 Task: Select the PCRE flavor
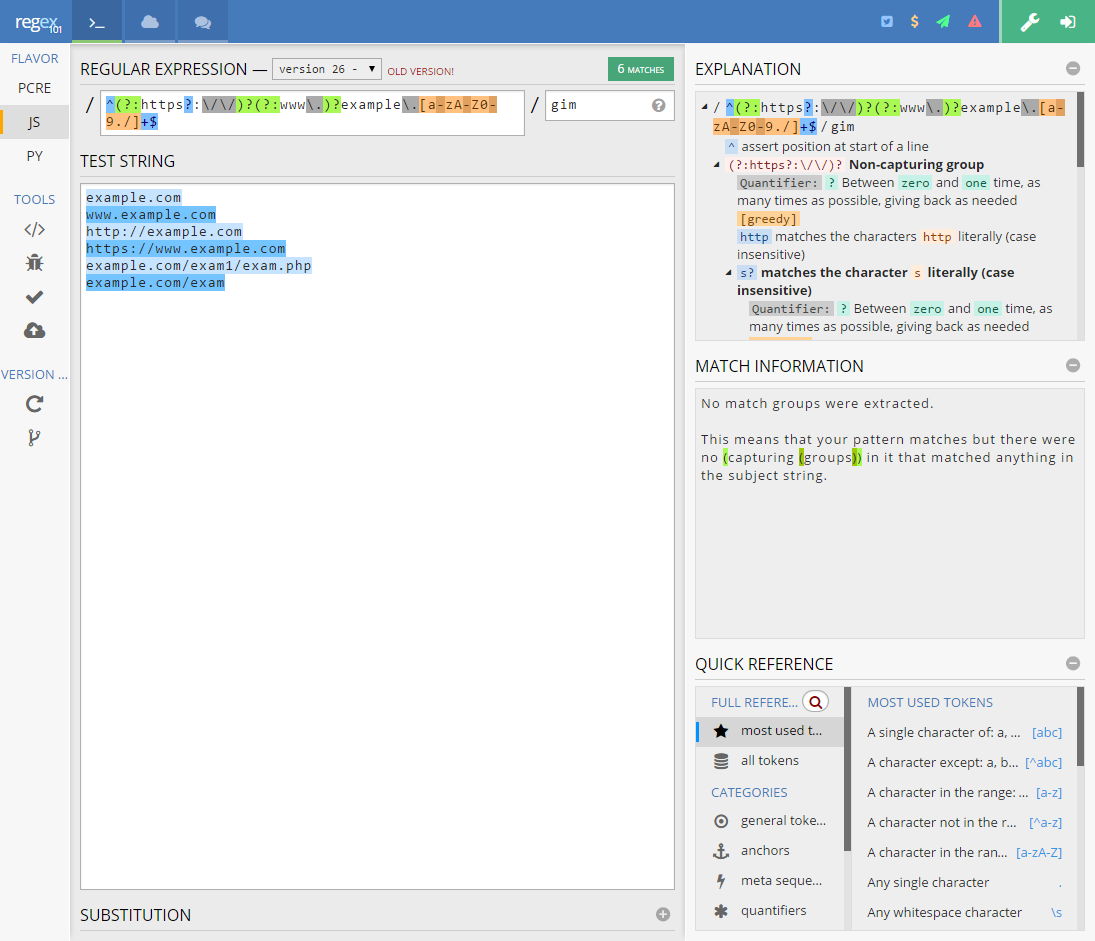tap(34, 88)
